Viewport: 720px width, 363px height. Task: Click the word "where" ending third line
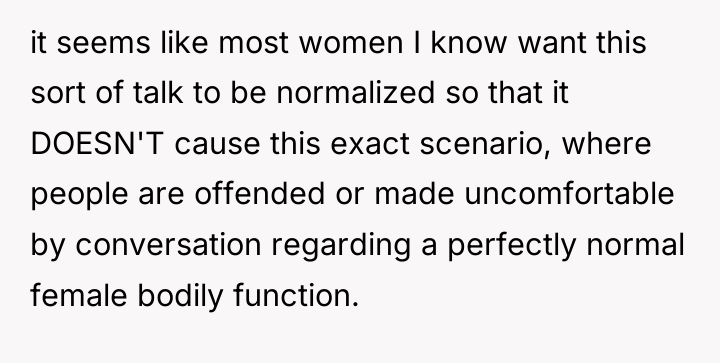607,143
